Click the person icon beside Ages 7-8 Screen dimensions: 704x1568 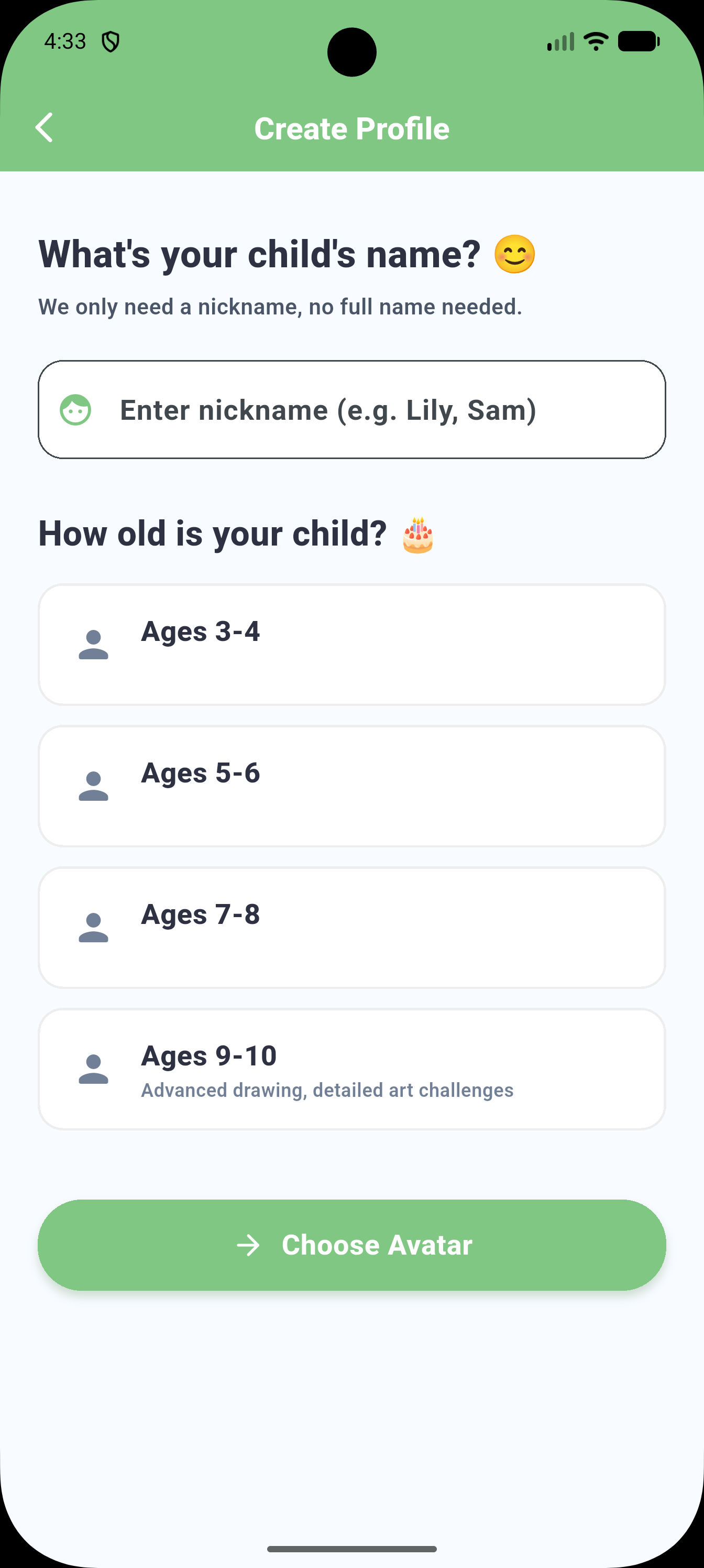94,928
